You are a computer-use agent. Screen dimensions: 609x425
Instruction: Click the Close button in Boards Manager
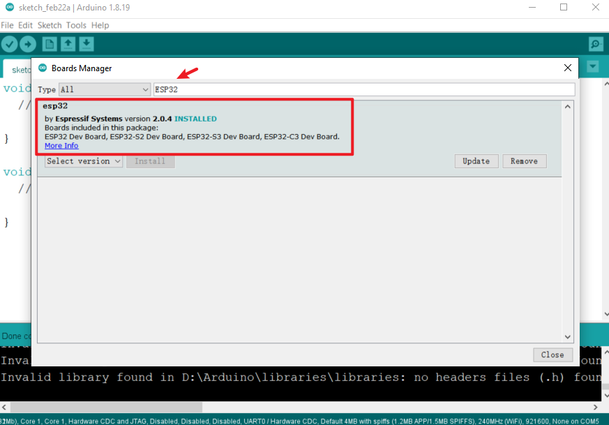[x=552, y=355]
